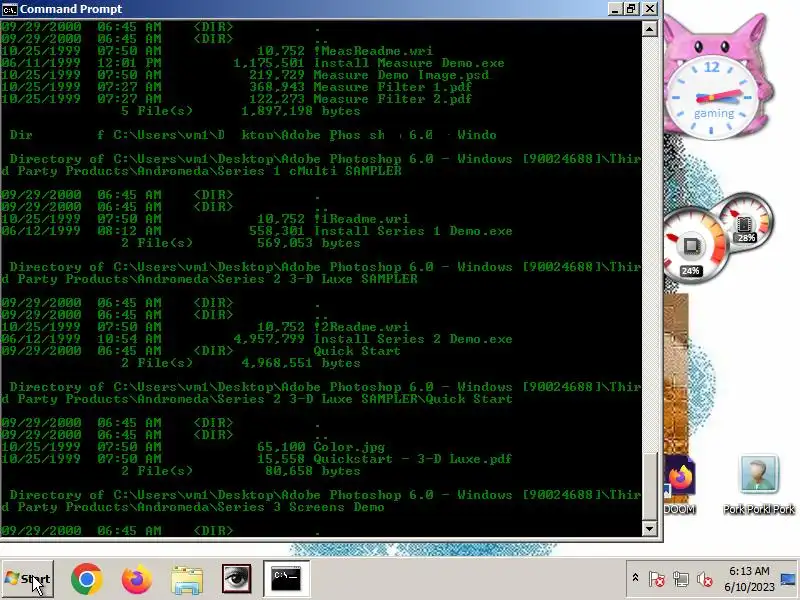Click the 'Quick Start' directory entry
This screenshot has width=800, height=600.
(x=357, y=351)
